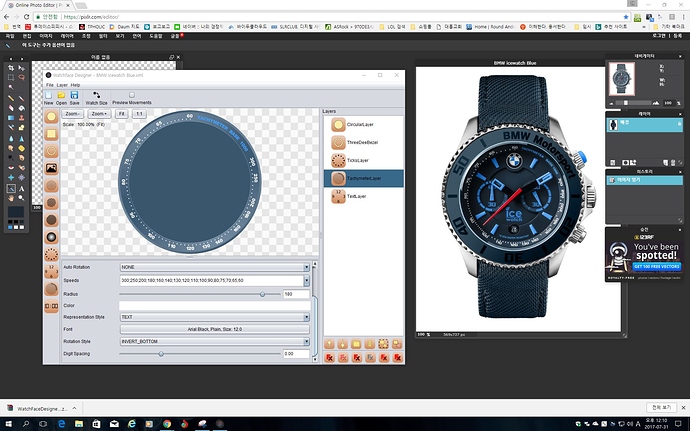Image resolution: width=690 pixels, height=431 pixels.
Task: Adjust the Digit Spacing slider handle
Action: tap(161, 354)
